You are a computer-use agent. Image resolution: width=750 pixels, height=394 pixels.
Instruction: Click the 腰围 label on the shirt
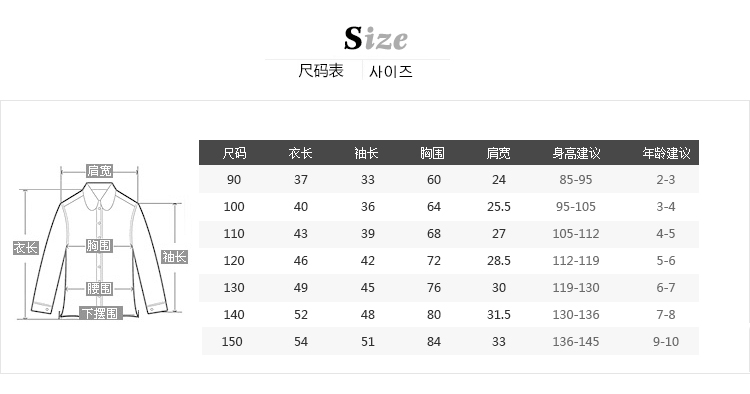click(x=99, y=289)
